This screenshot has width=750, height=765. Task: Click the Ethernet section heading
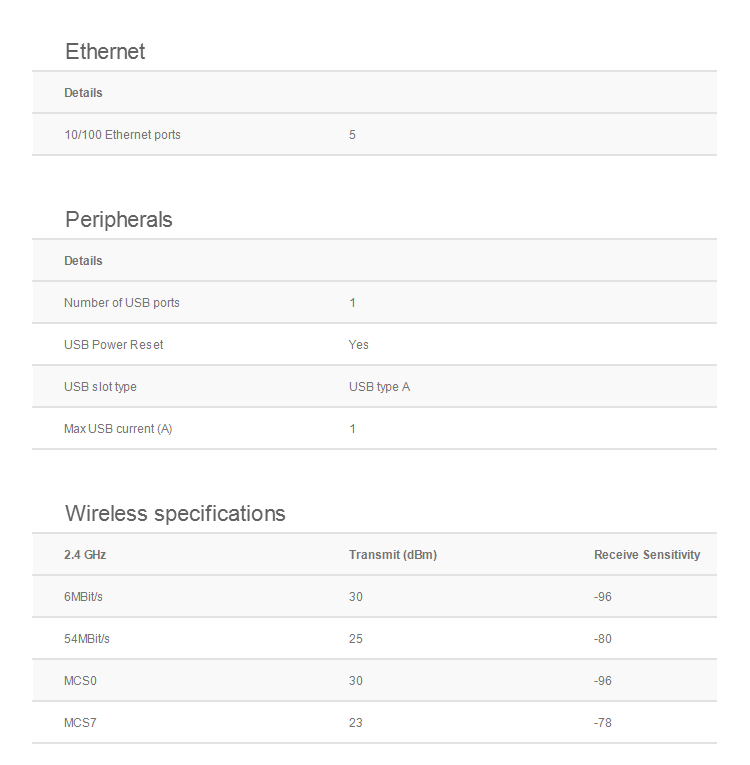point(105,52)
